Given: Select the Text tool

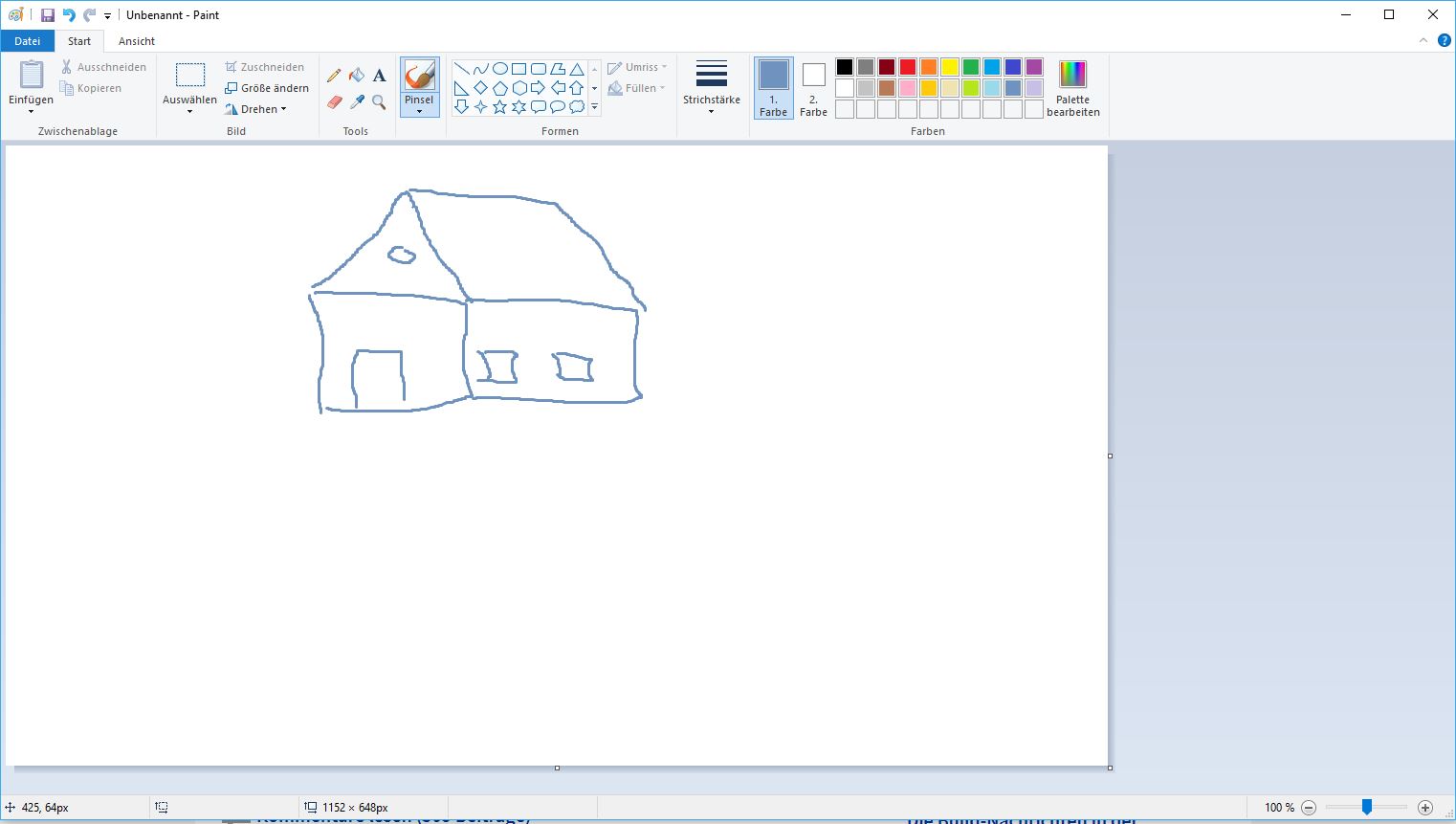Looking at the screenshot, I should coord(380,75).
